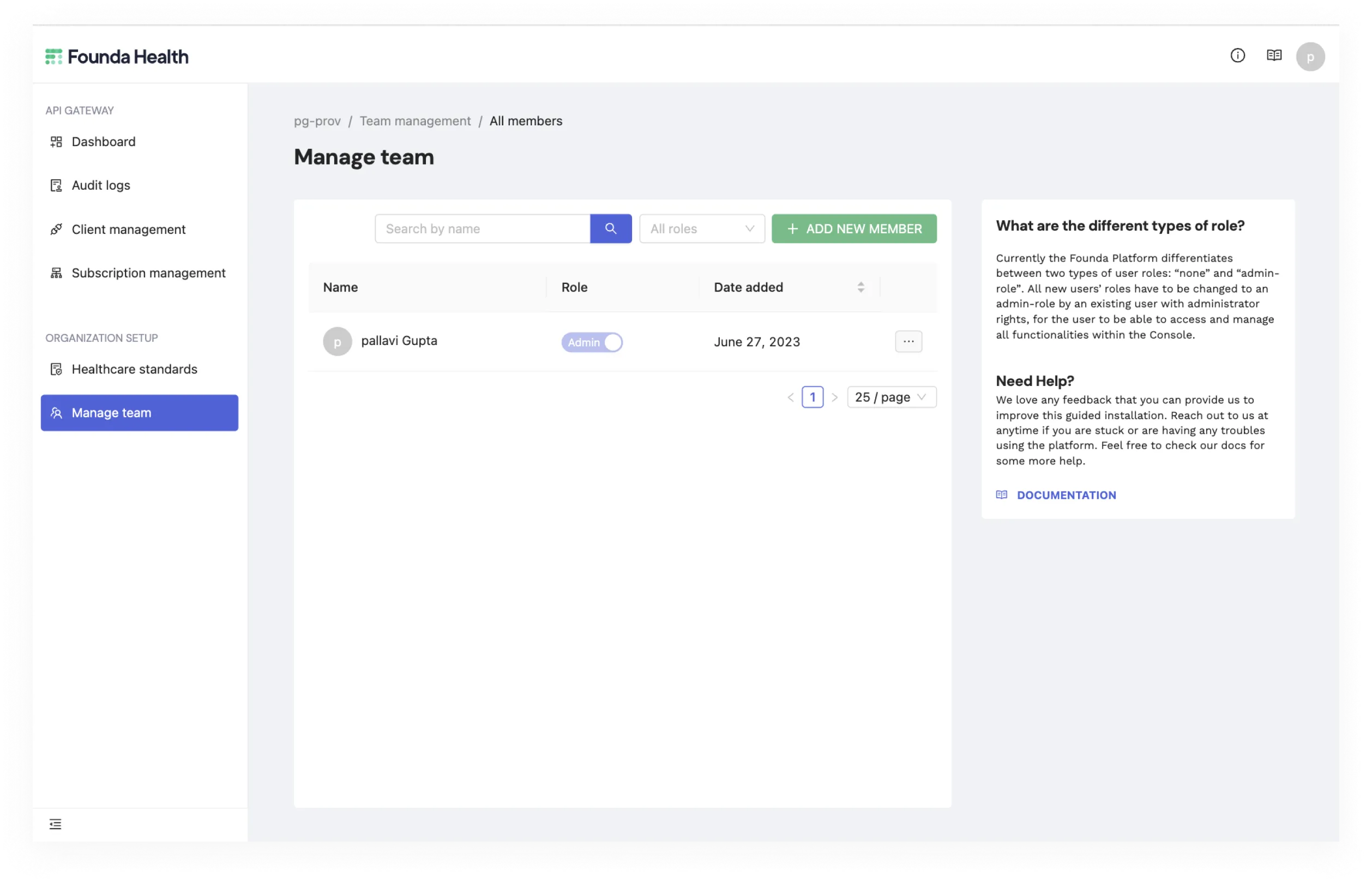Open Audit logs in sidebar
The height and width of the screenshot is (883, 1372).
click(x=101, y=185)
